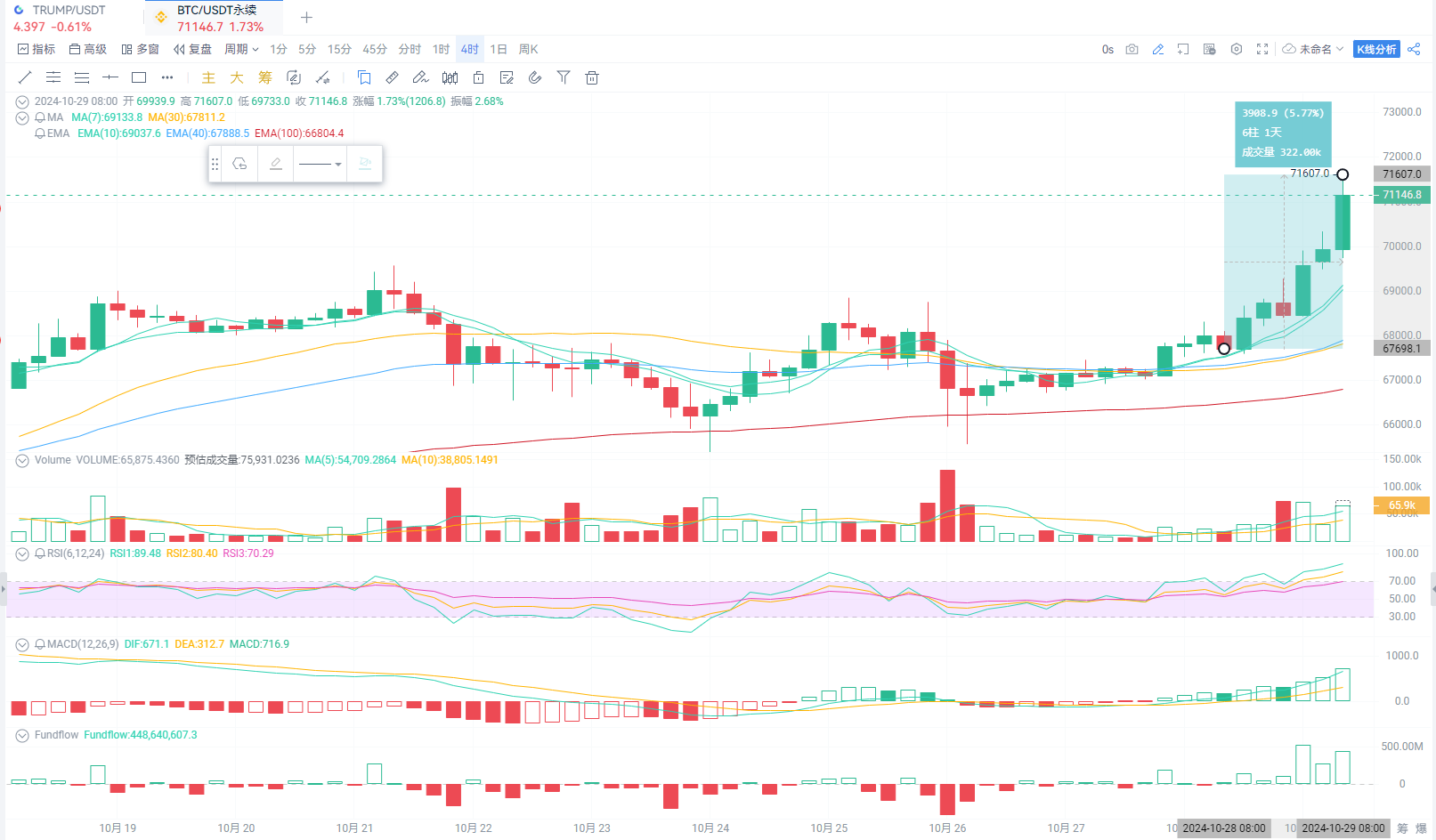
Task: Open line style dropdown in floating toolbar
Action: [320, 164]
